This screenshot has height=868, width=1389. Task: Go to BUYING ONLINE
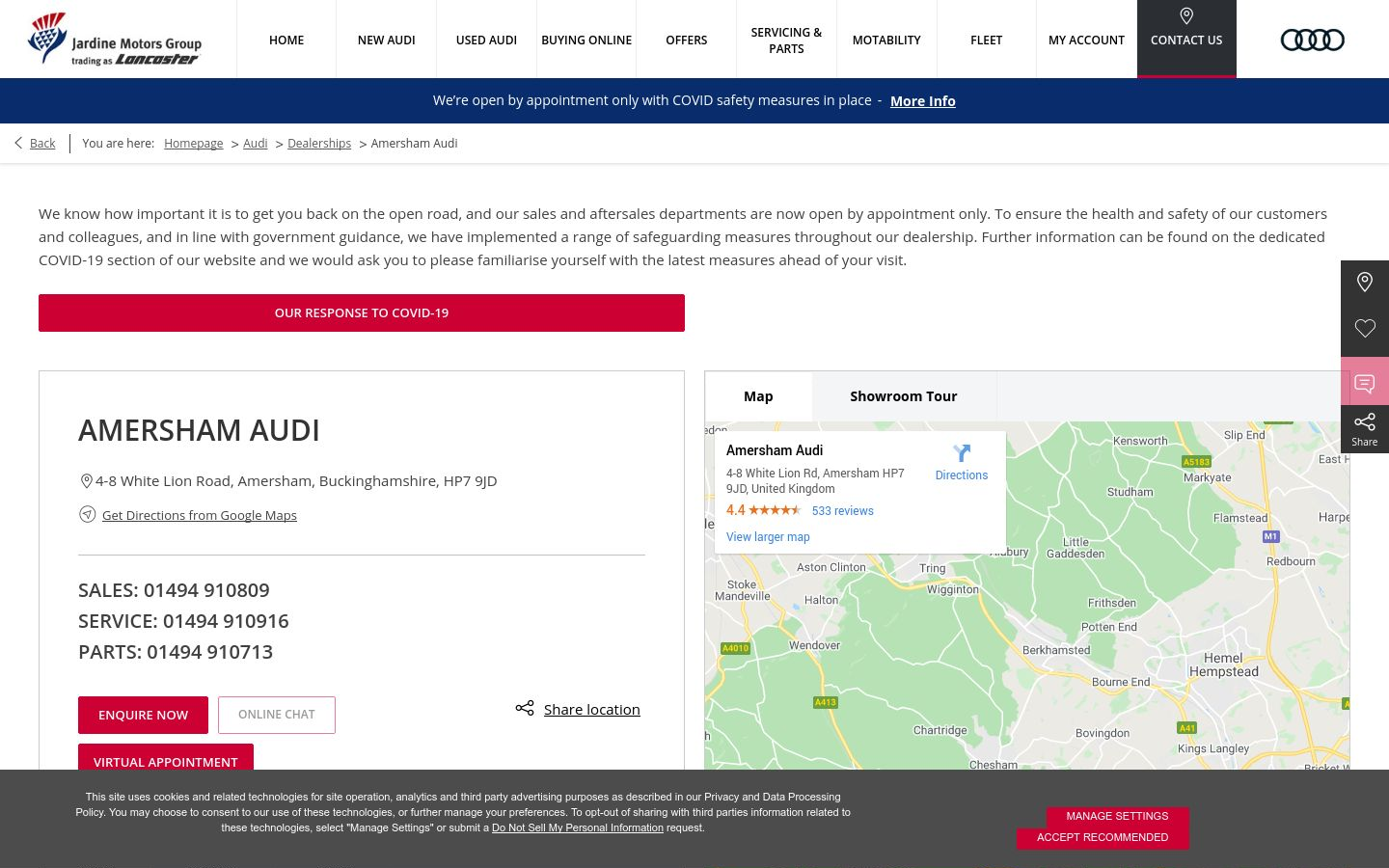click(586, 40)
